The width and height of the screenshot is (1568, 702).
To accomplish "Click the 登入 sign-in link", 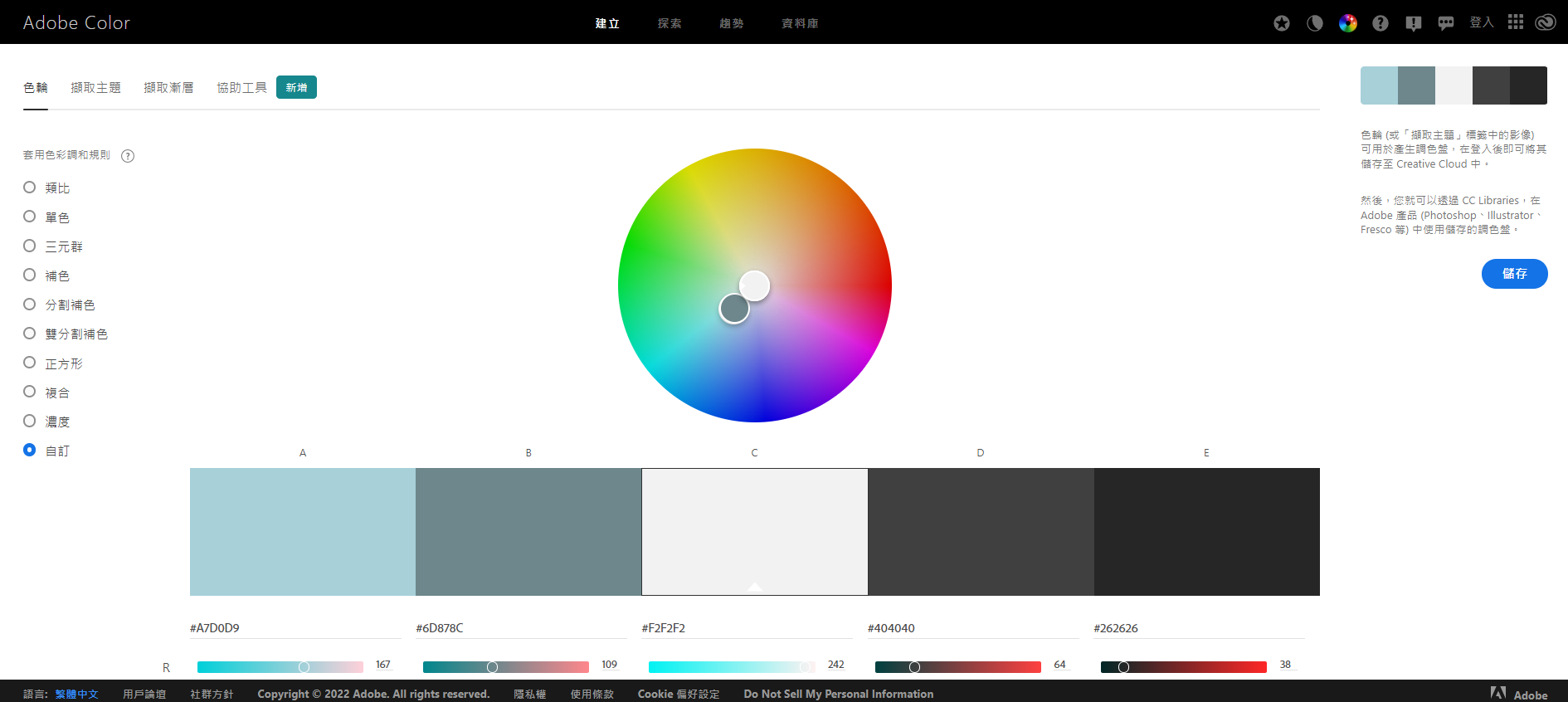I will point(1482,22).
